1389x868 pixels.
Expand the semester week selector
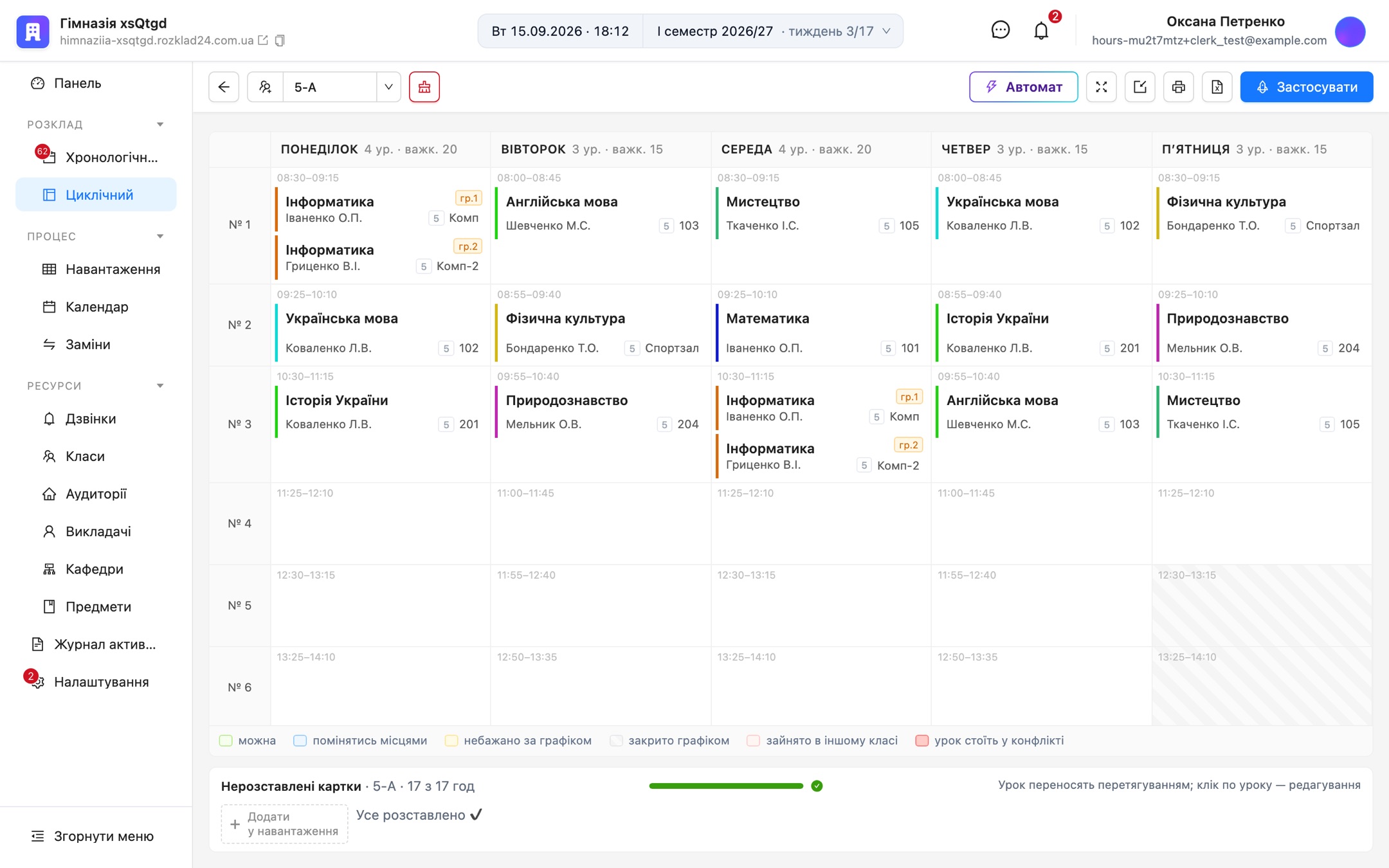pos(773,31)
